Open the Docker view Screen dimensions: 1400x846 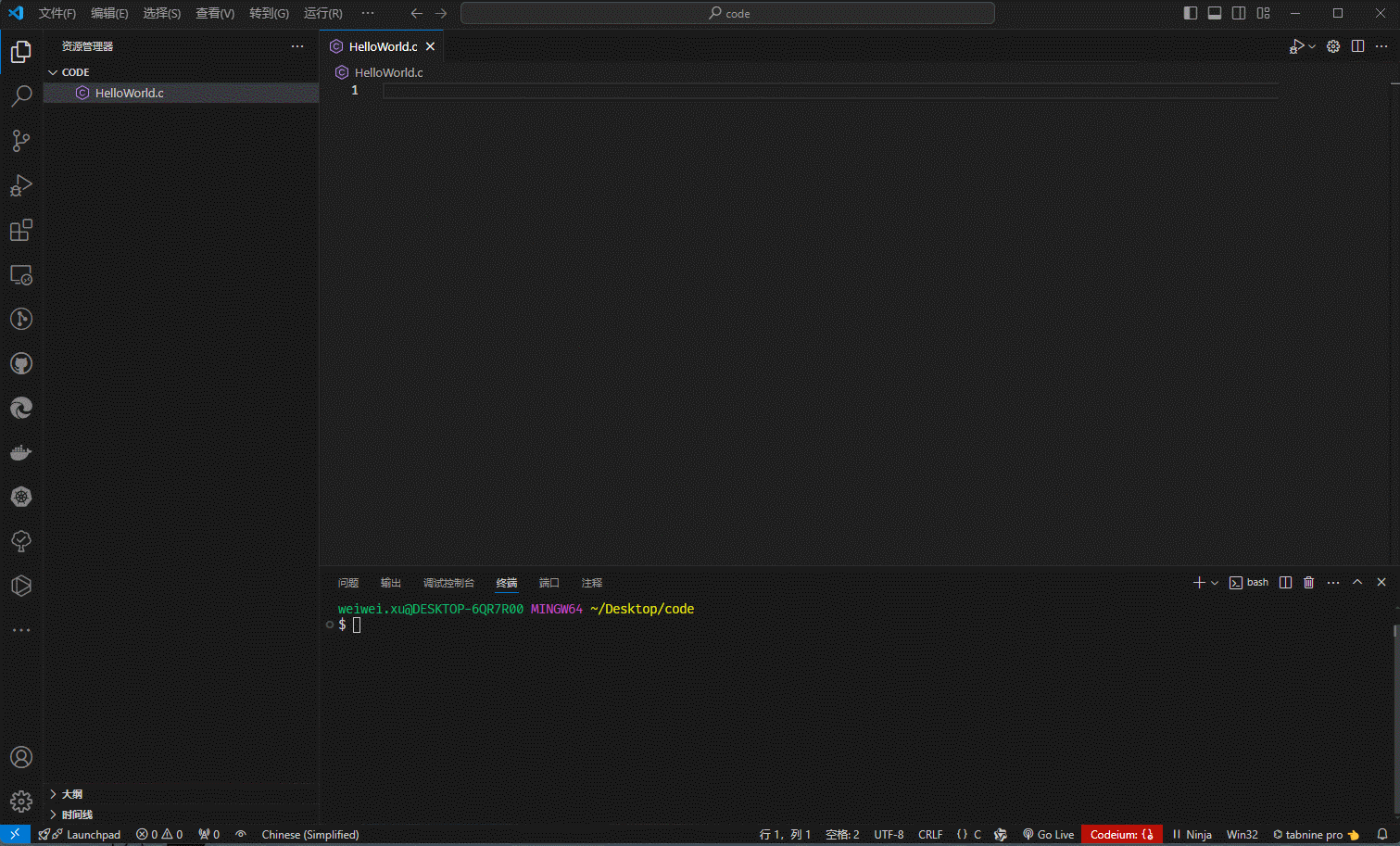[x=21, y=452]
